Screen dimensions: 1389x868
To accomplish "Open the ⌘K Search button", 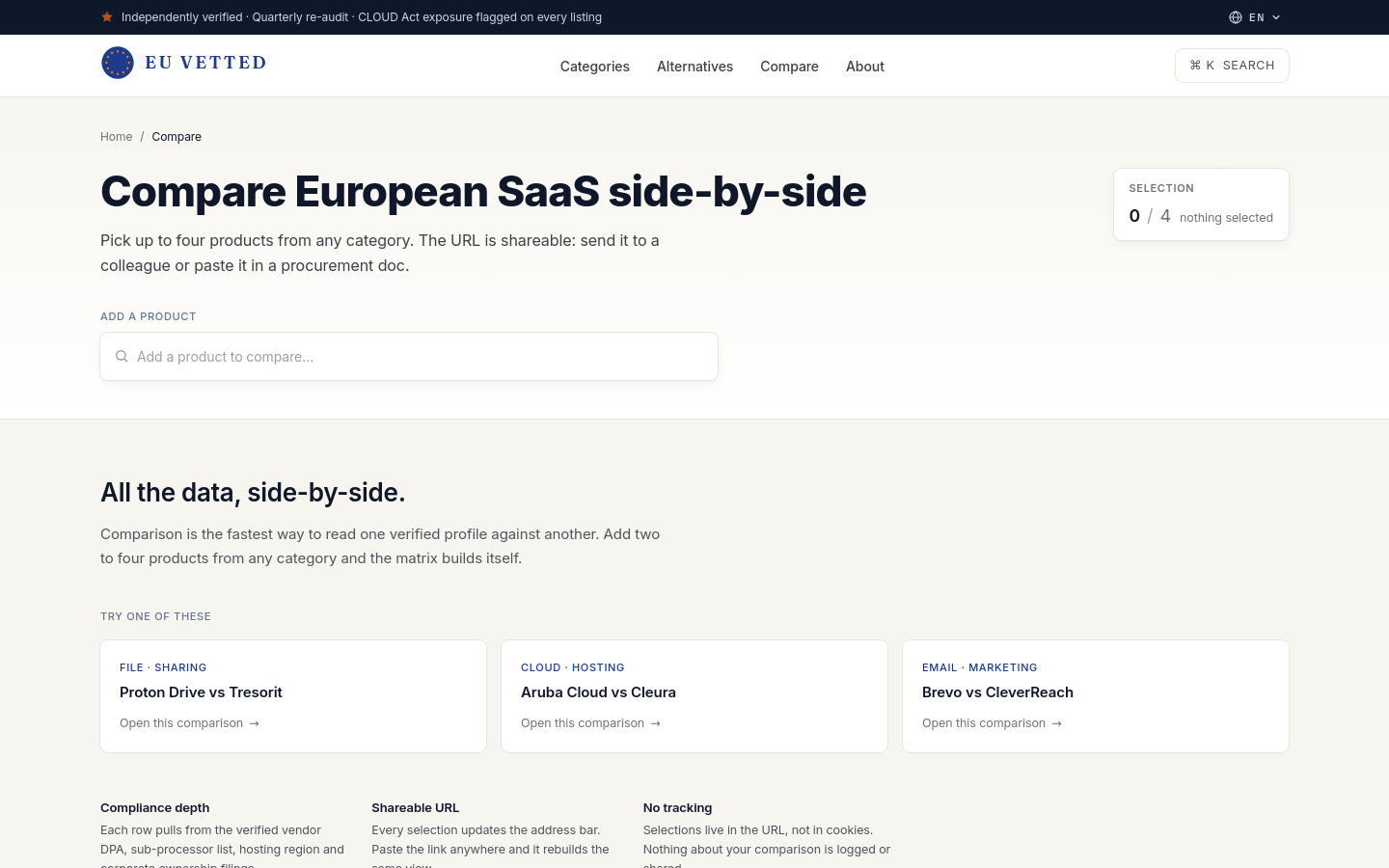I will 1232,66.
